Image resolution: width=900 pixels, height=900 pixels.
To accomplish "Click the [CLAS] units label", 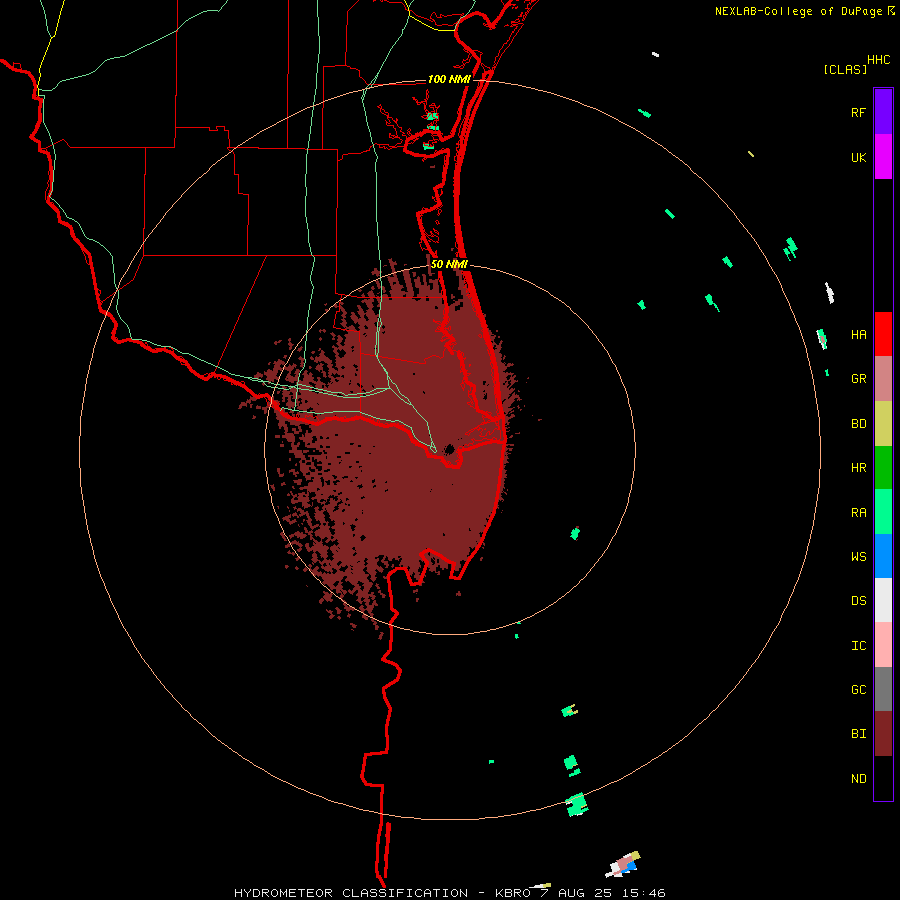I will click(x=845, y=70).
